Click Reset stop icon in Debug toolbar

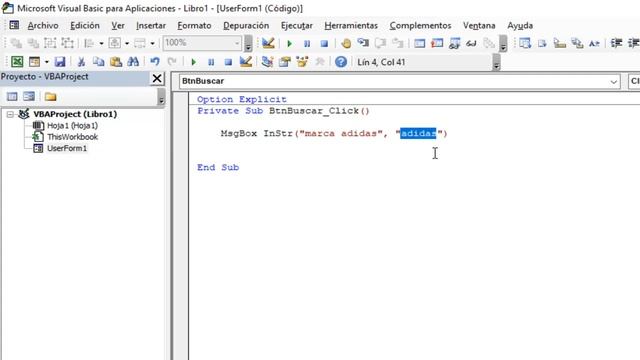click(x=324, y=43)
